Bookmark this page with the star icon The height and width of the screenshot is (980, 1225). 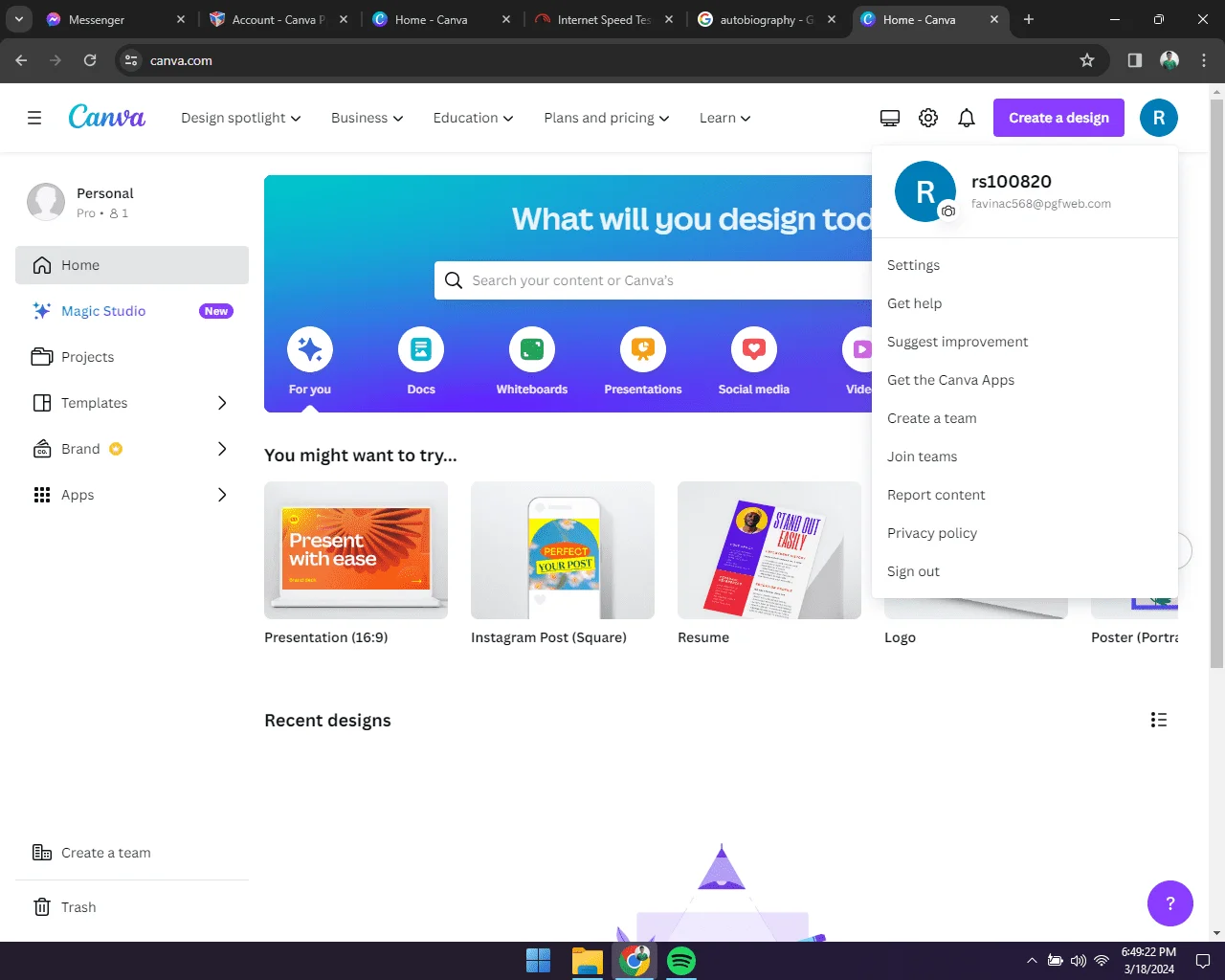pyautogui.click(x=1087, y=60)
